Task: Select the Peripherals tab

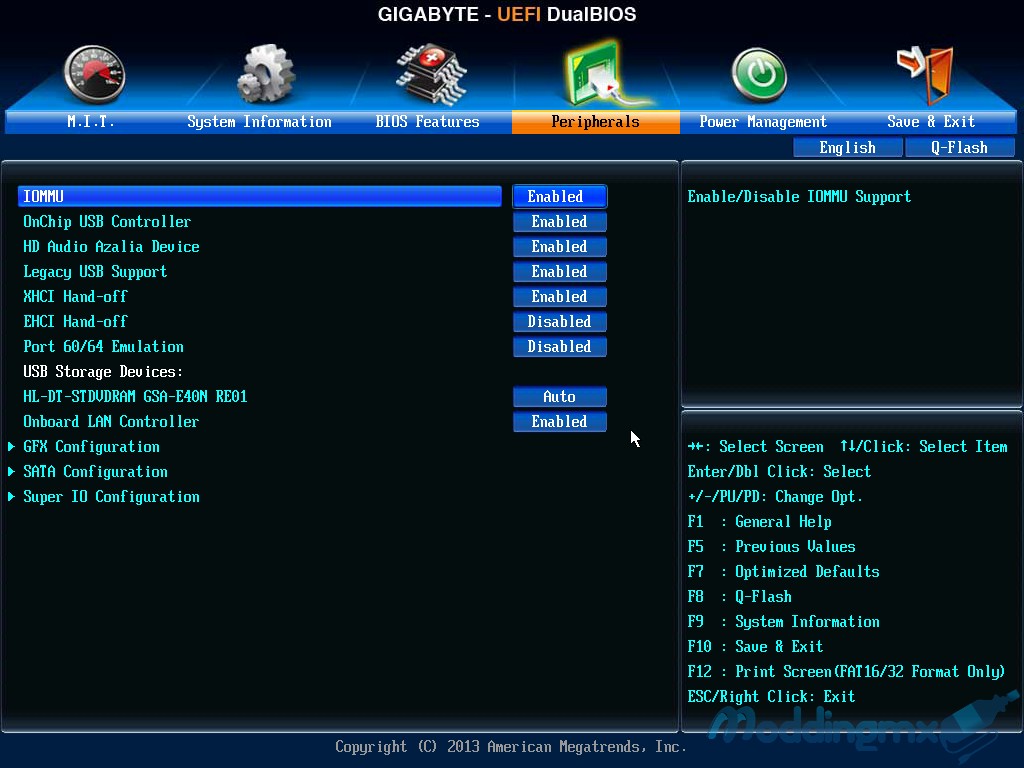Action: coord(596,121)
